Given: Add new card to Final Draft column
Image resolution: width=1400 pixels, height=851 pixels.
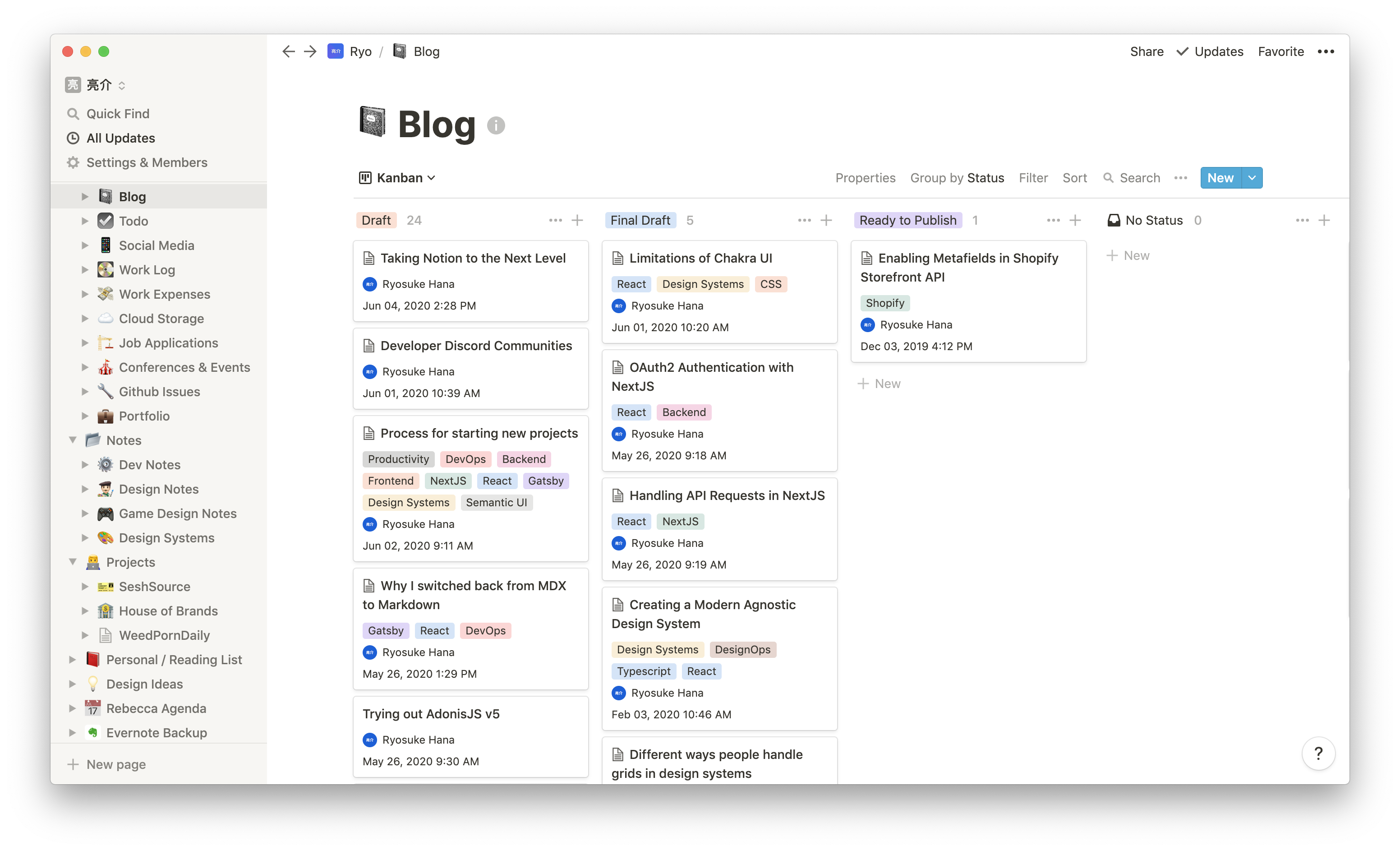Looking at the screenshot, I should 827,220.
